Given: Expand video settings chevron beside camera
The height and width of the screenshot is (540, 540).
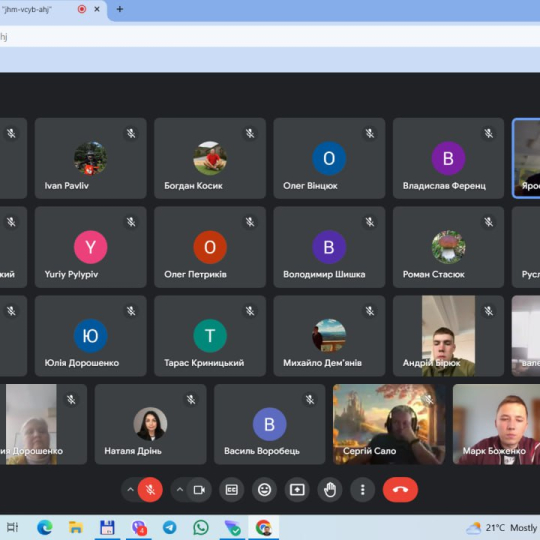Looking at the screenshot, I should pyautogui.click(x=179, y=489).
